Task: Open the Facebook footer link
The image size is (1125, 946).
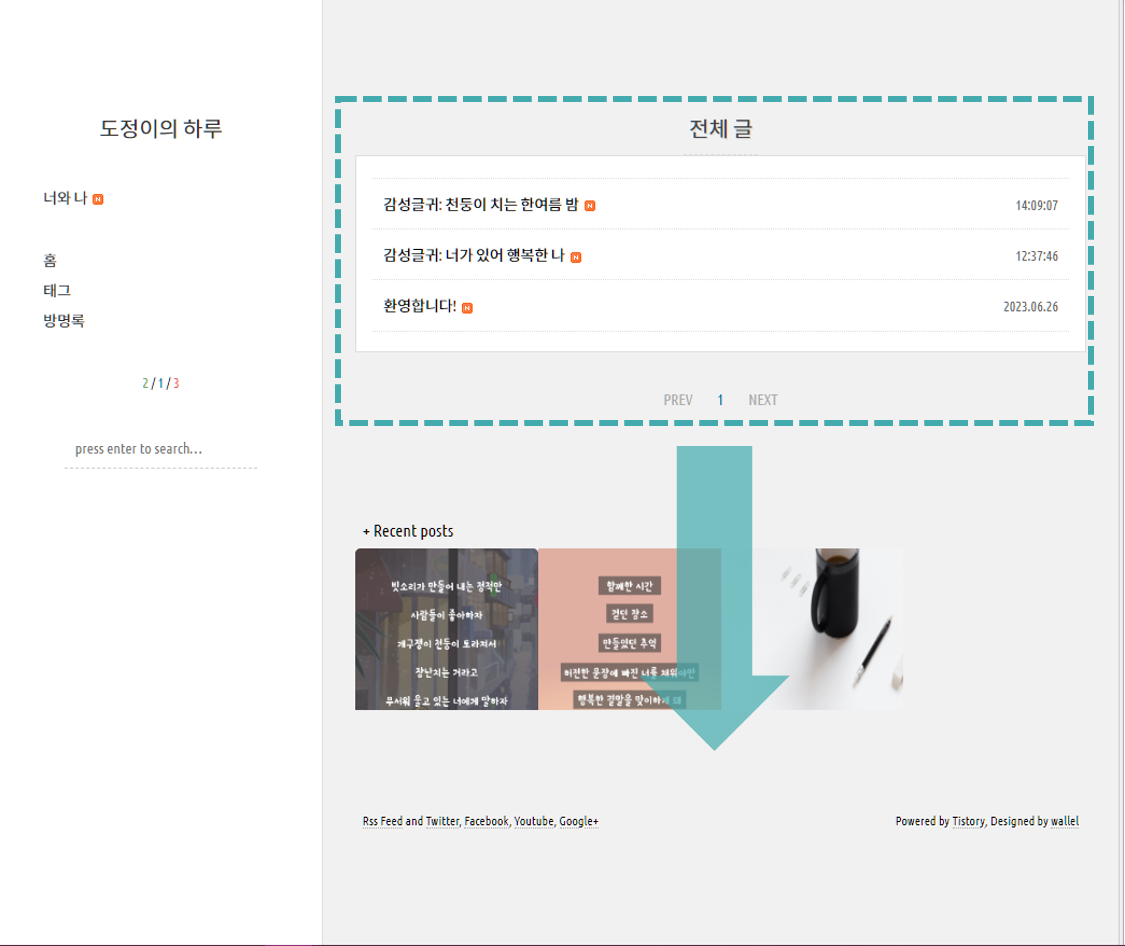Action: click(485, 821)
